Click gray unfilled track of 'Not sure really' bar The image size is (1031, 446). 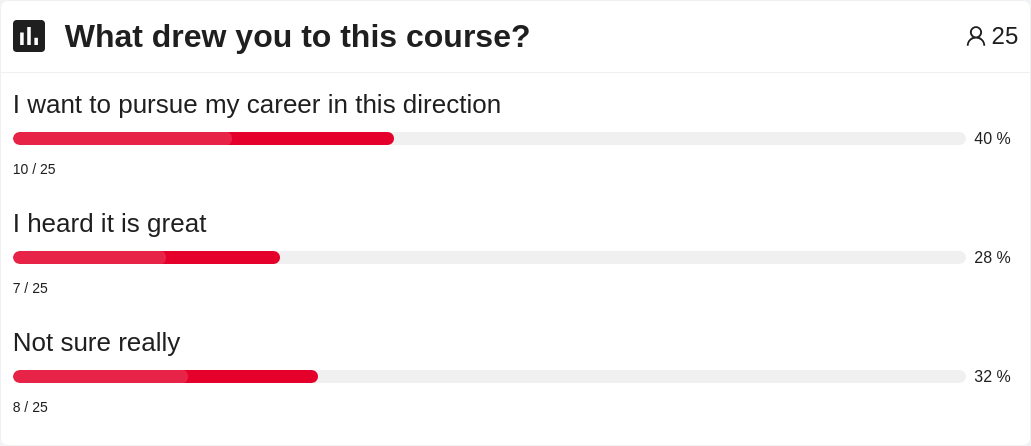641,377
